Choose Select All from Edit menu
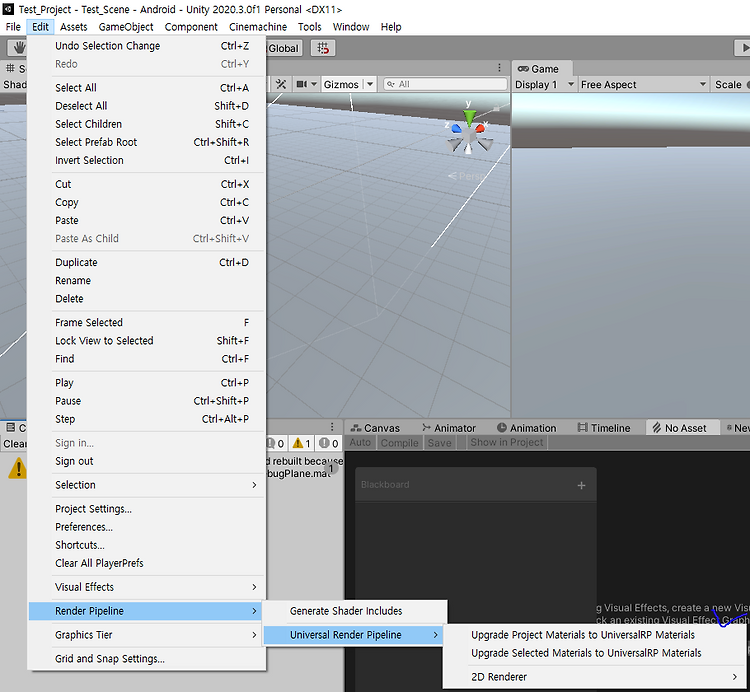The height and width of the screenshot is (692, 750). 146,88
